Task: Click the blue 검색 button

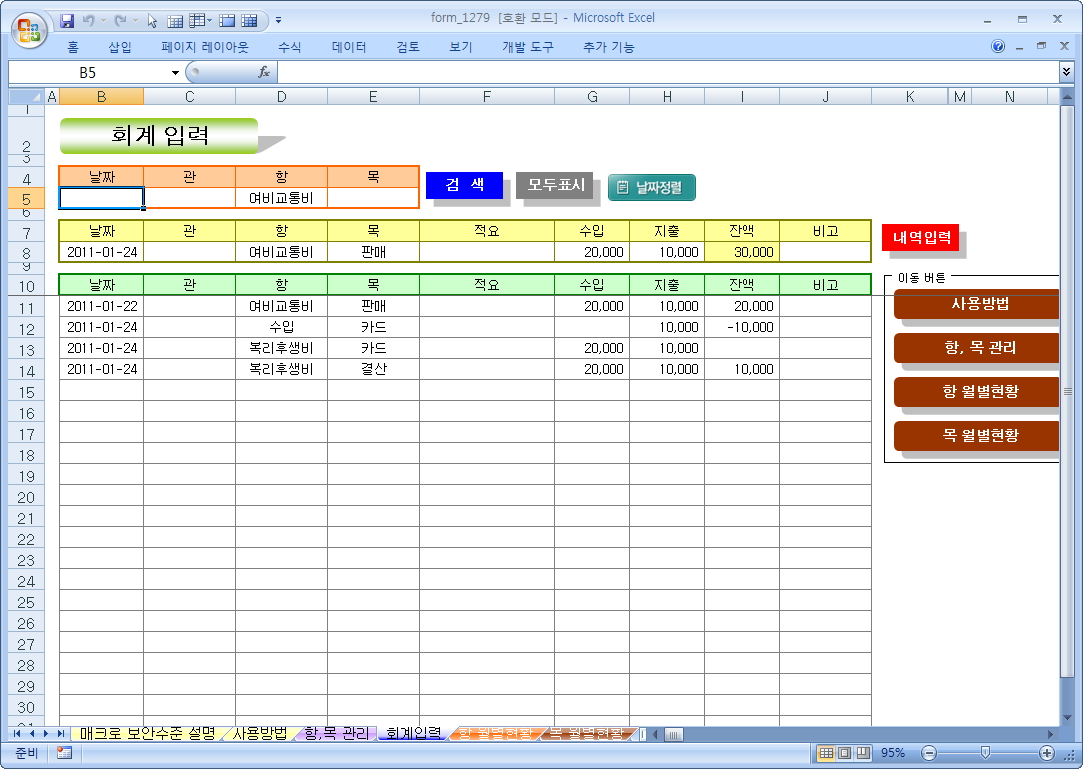Action: click(x=464, y=185)
